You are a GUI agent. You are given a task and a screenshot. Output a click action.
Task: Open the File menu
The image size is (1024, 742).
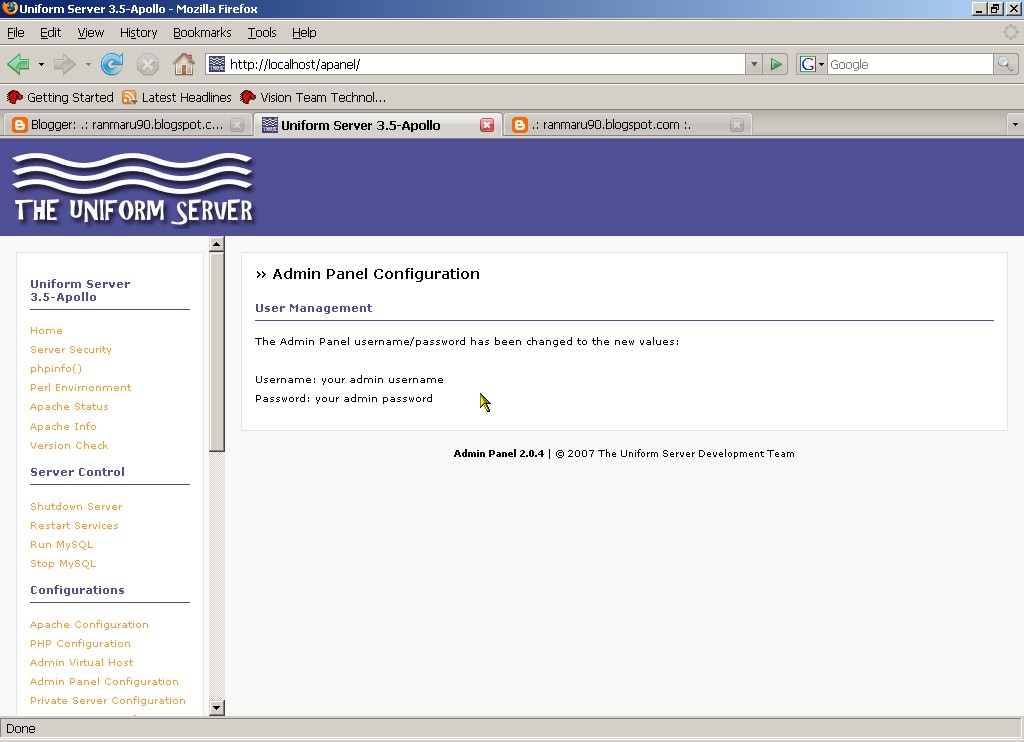click(x=16, y=33)
